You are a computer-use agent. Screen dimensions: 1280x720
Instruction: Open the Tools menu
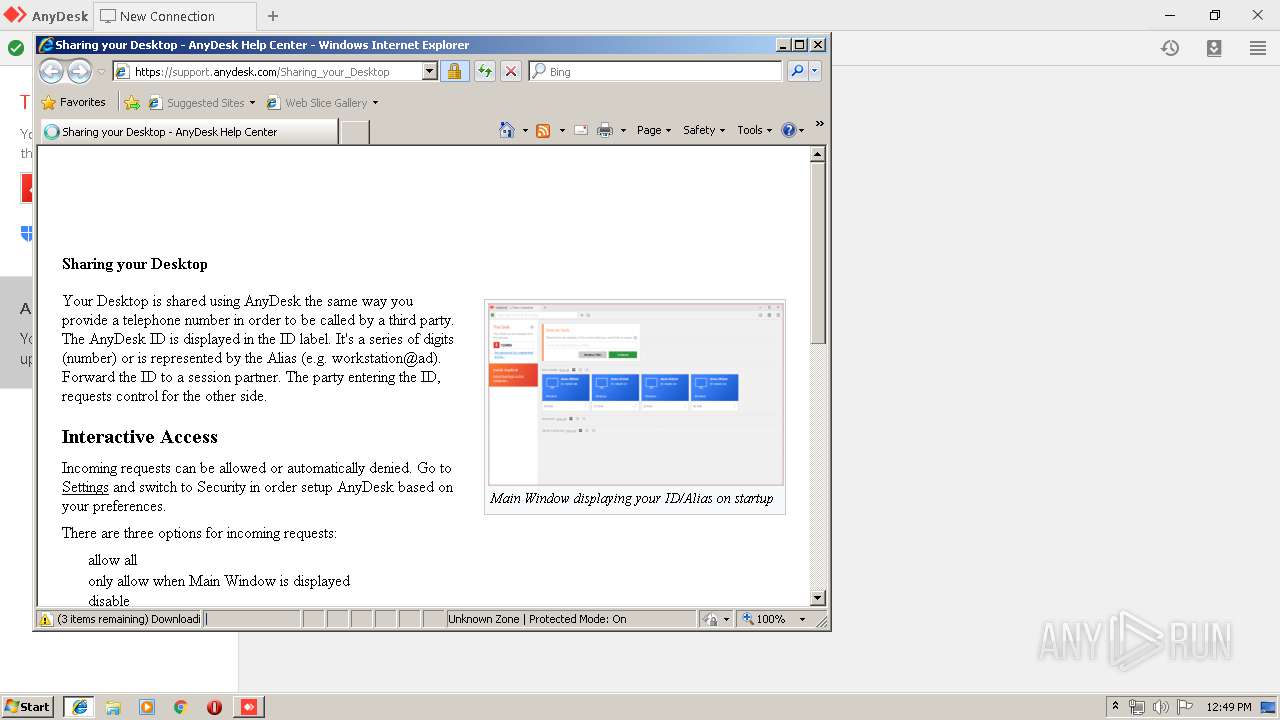click(755, 130)
